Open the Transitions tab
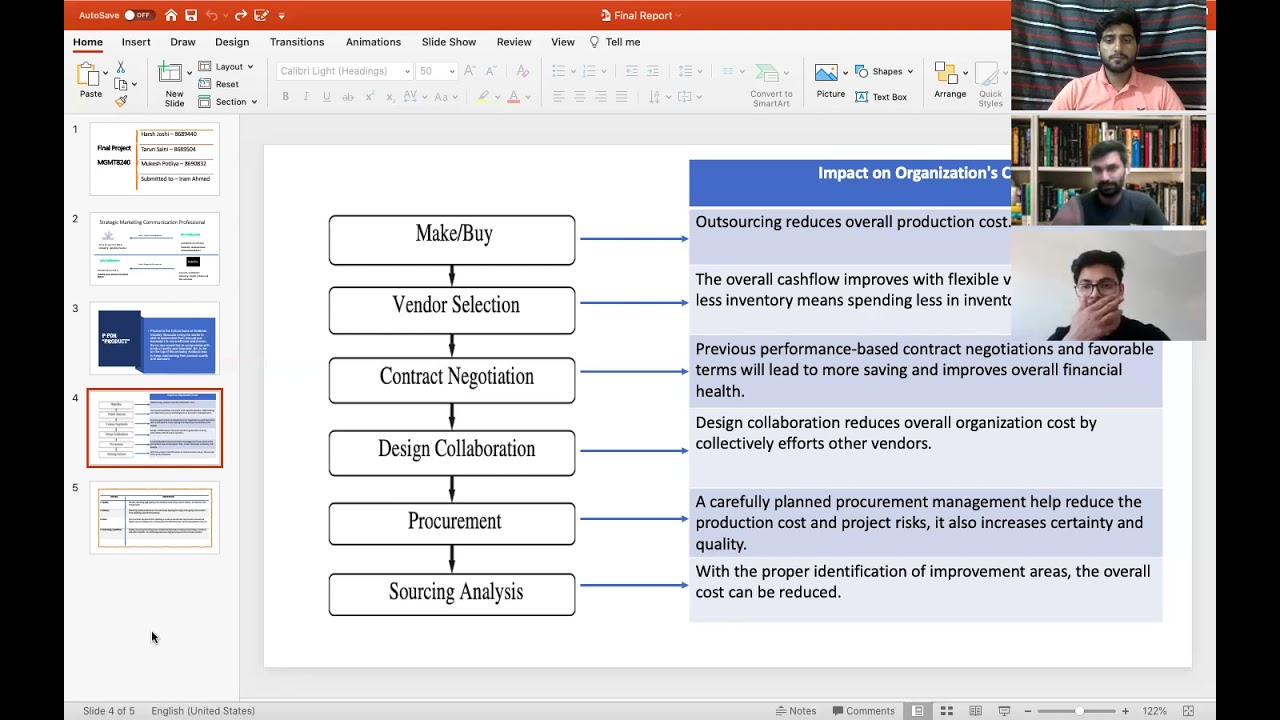The height and width of the screenshot is (720, 1280). pyautogui.click(x=297, y=42)
